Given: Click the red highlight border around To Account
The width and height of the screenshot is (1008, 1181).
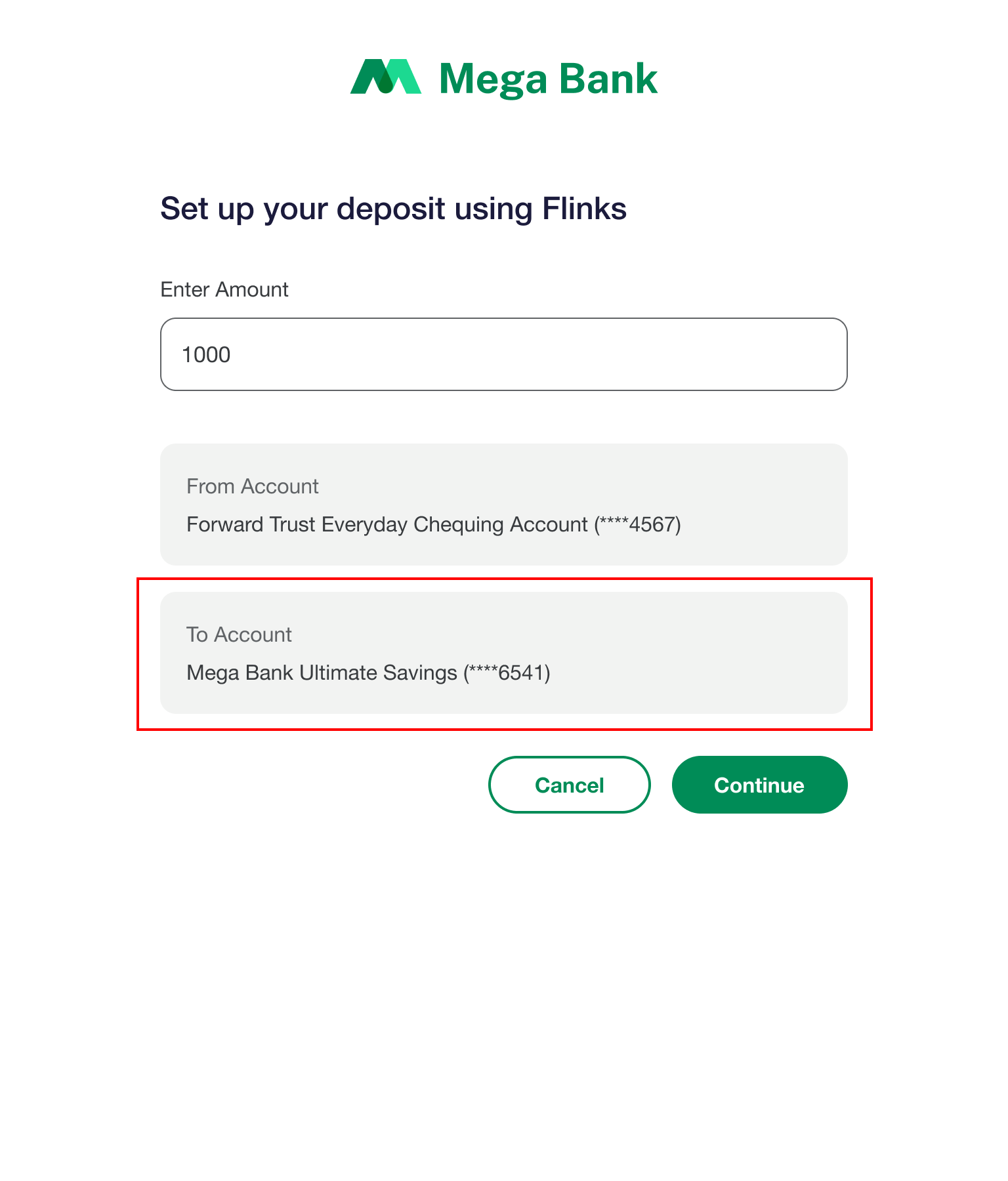Looking at the screenshot, I should pyautogui.click(x=504, y=579).
